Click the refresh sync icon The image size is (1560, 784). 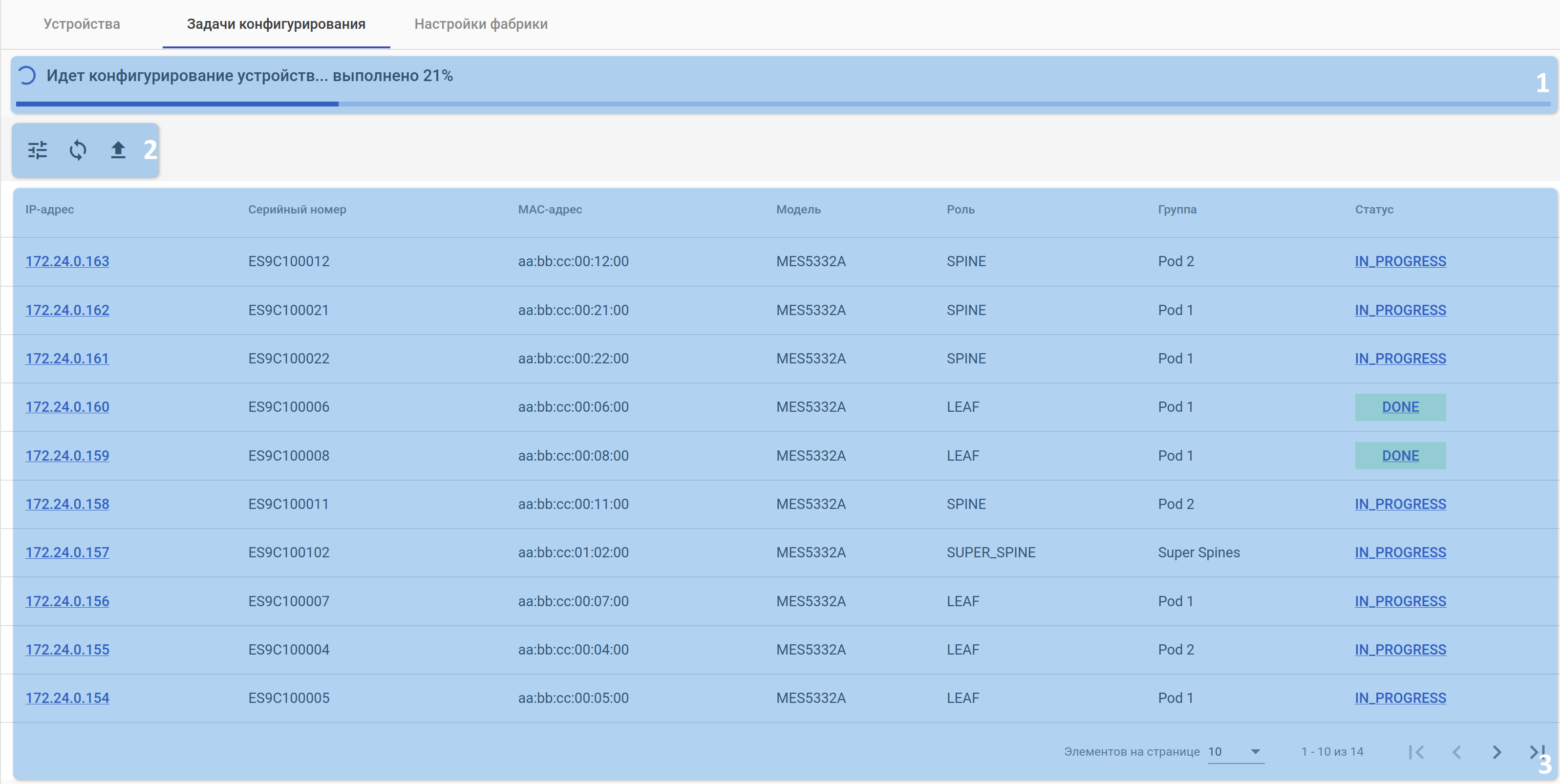click(x=78, y=149)
